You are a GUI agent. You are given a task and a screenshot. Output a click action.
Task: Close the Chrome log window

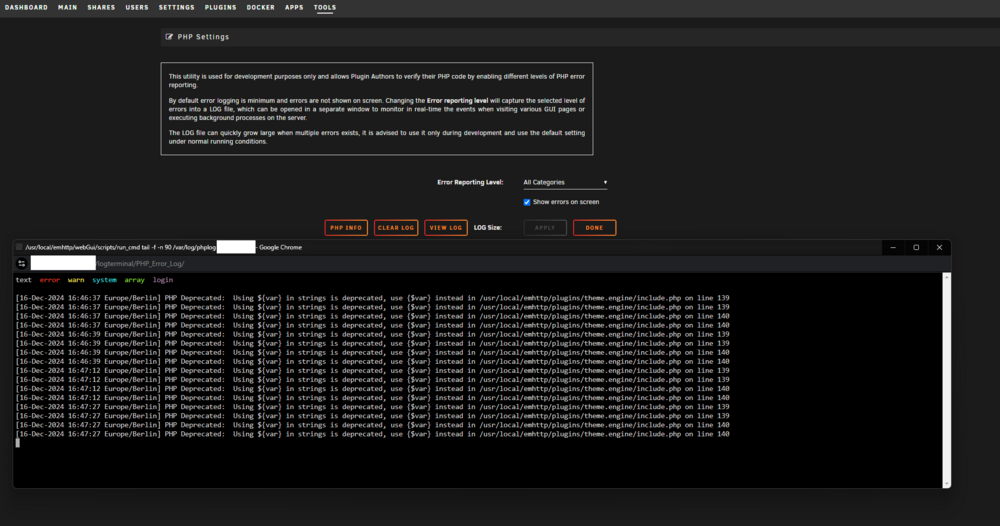(939, 247)
